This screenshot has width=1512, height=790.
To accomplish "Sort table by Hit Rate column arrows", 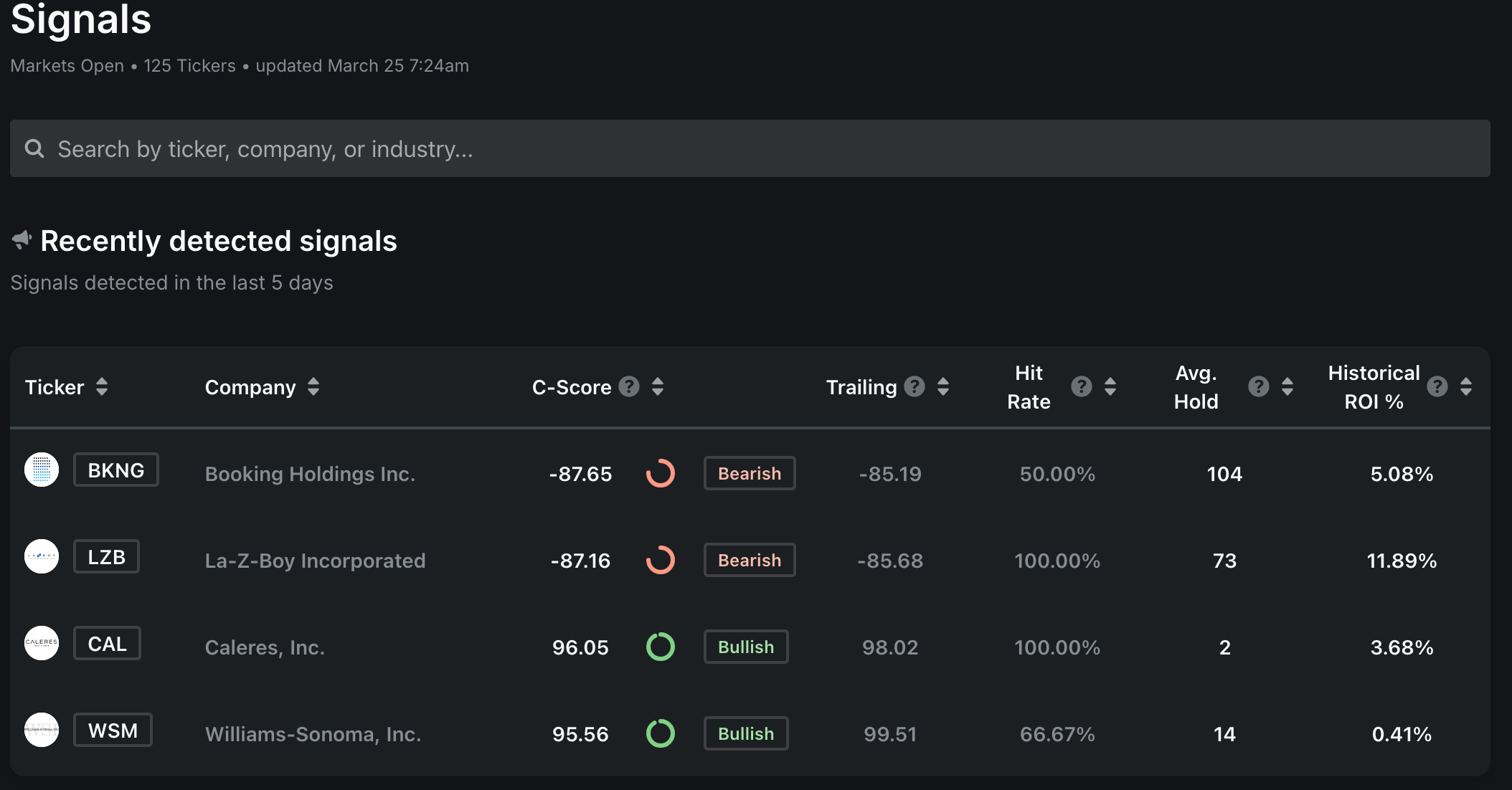I will tap(1110, 386).
